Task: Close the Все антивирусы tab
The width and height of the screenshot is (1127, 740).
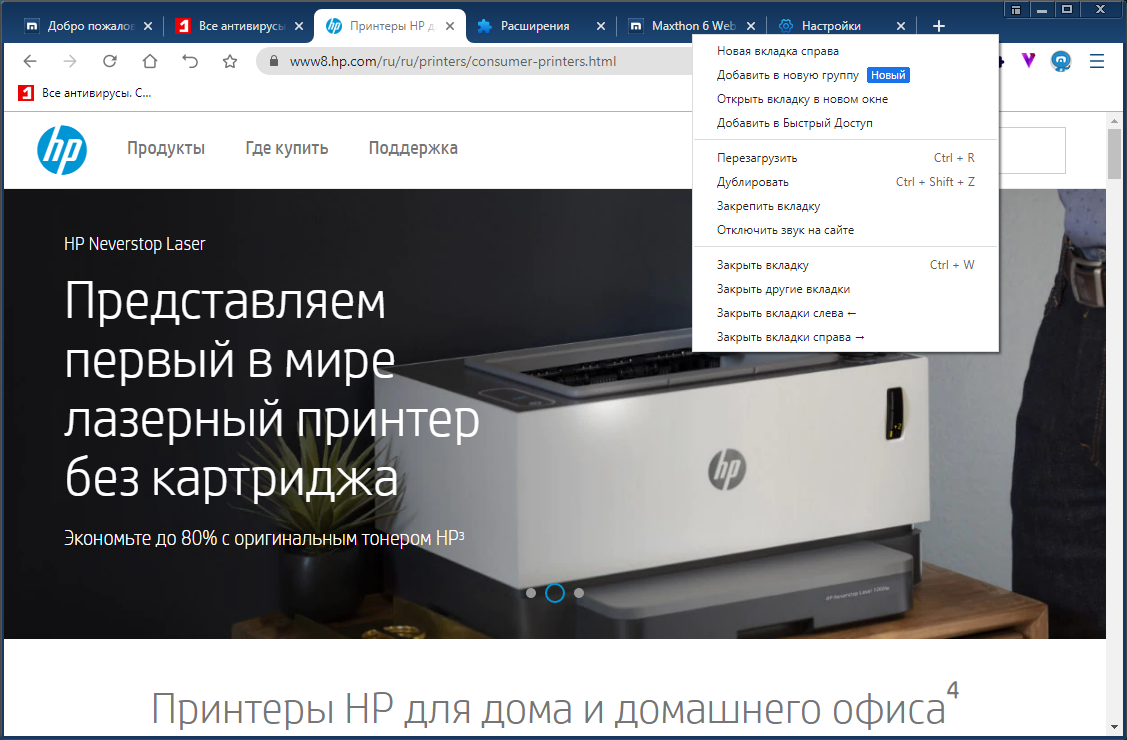Action: pyautogui.click(x=299, y=26)
